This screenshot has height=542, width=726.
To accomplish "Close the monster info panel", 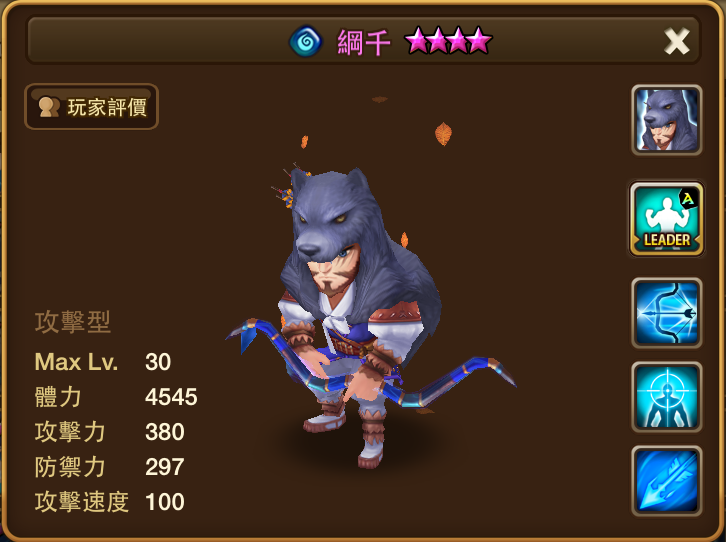I will pyautogui.click(x=676, y=41).
